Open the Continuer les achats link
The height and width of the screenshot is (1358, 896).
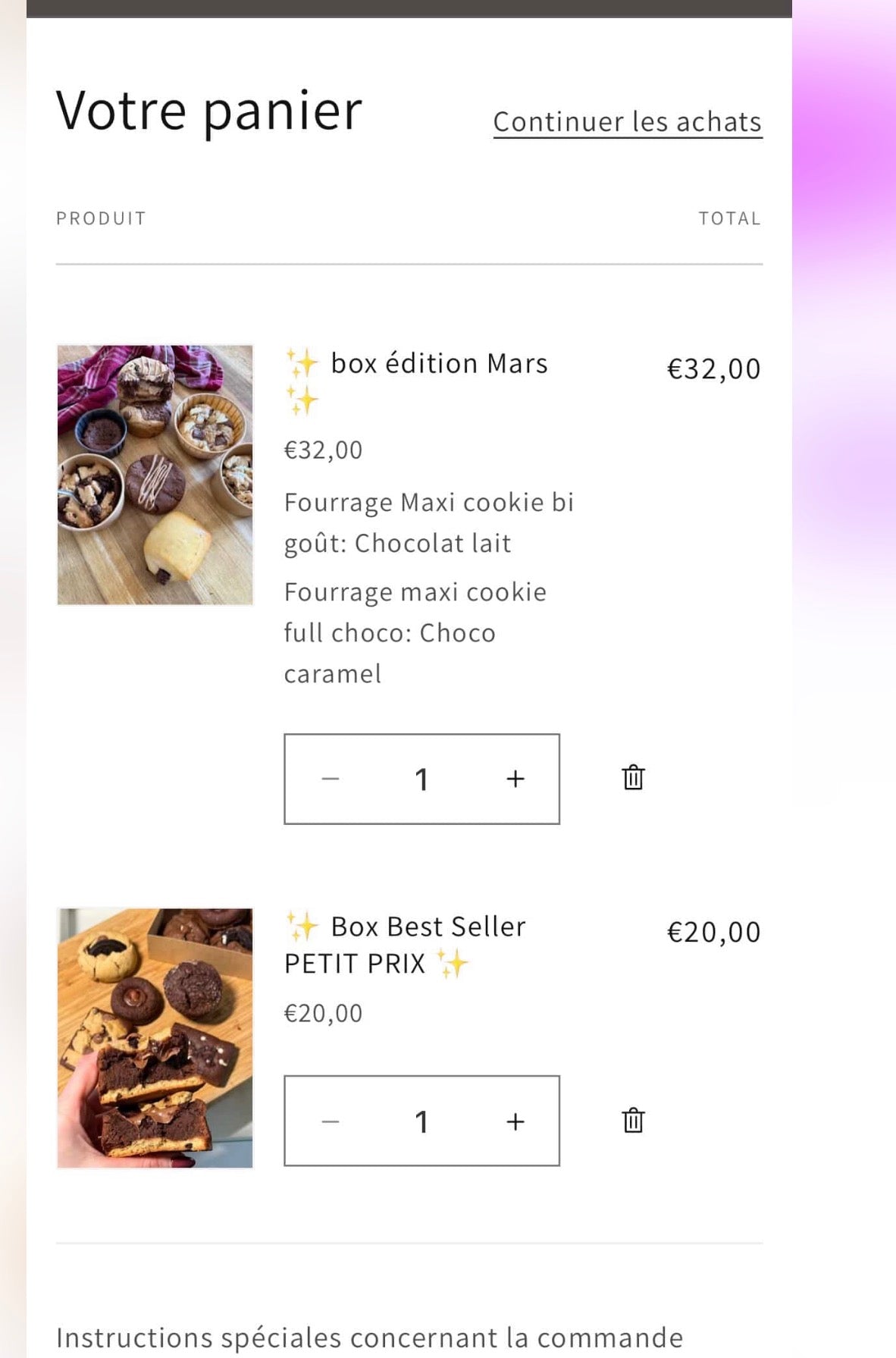628,121
